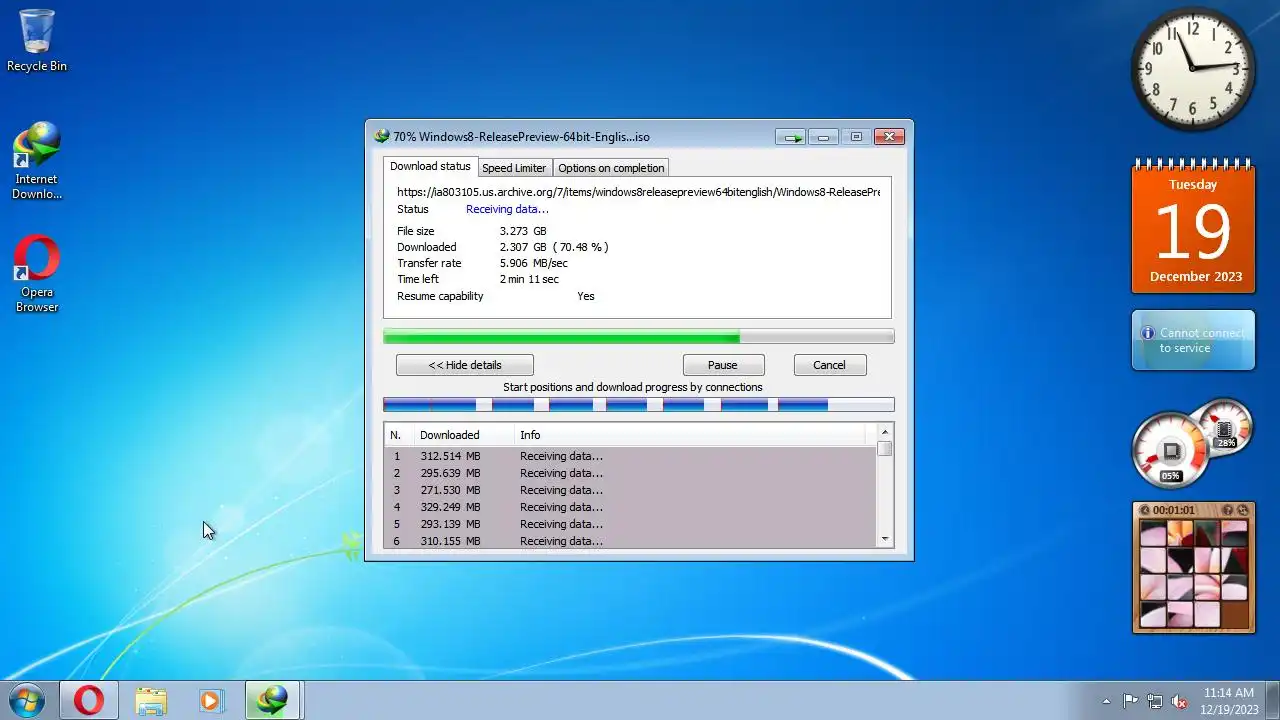1280x720 pixels.
Task: Launch Windows Media Player from taskbar
Action: pyautogui.click(x=211, y=700)
